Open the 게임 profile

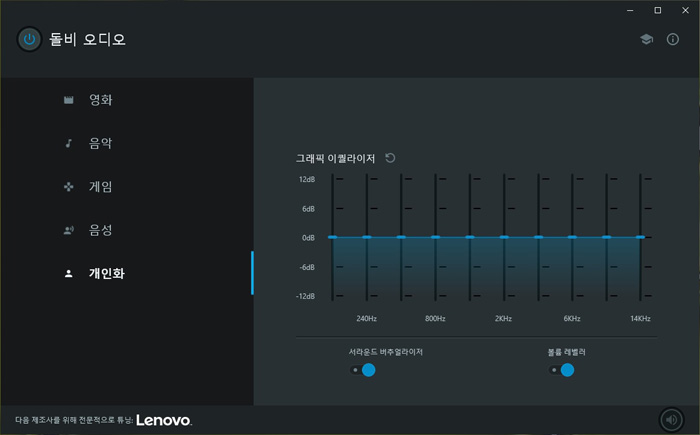[100, 186]
